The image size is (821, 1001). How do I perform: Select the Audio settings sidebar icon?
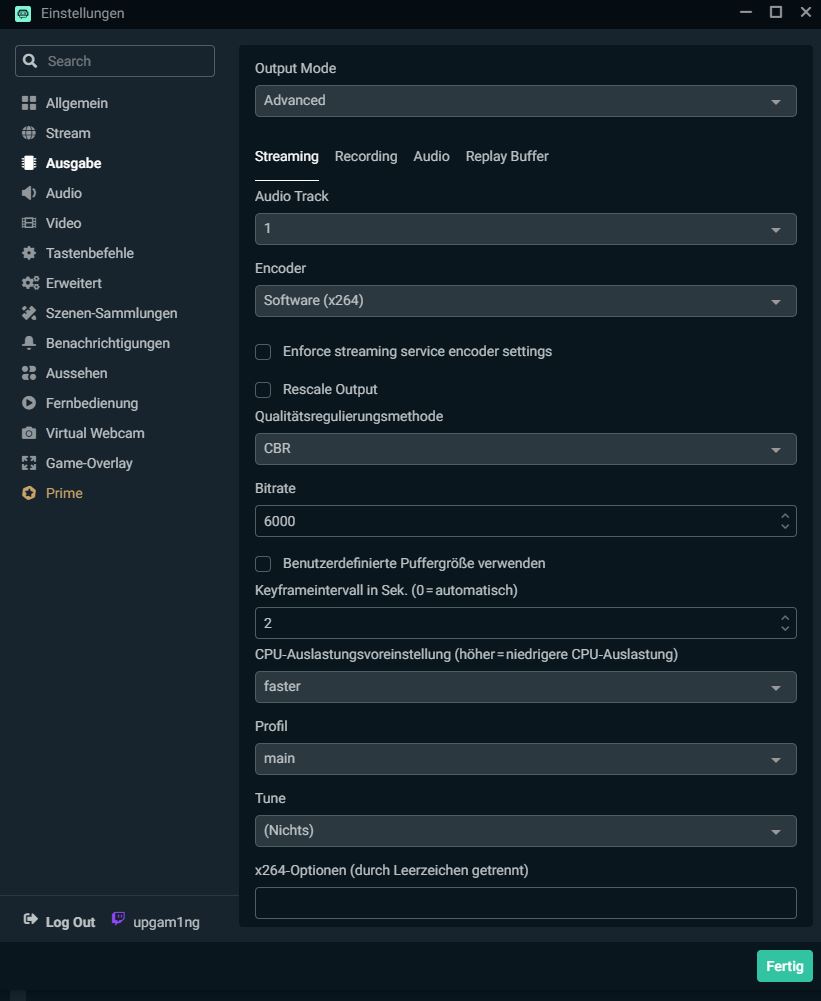(29, 192)
